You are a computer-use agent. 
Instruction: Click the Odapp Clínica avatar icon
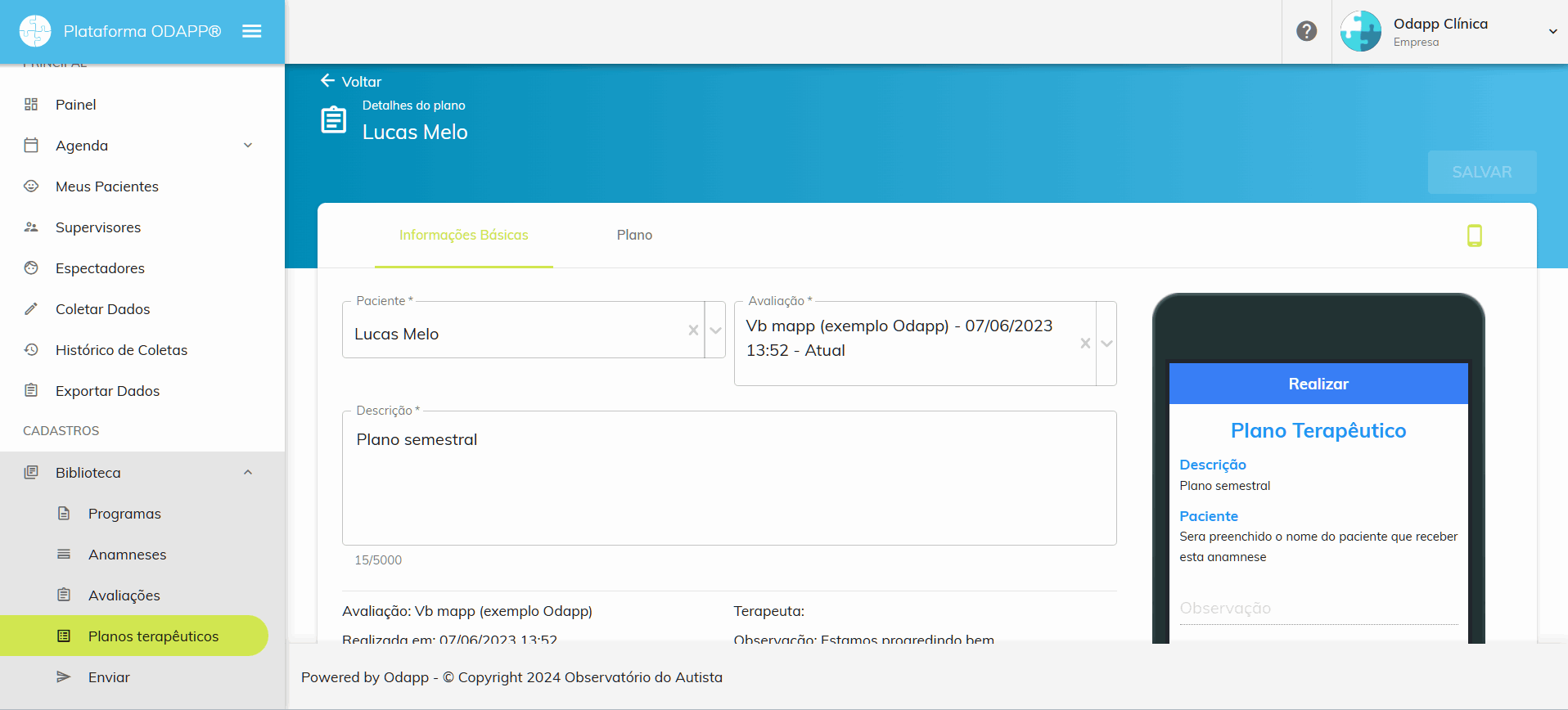tap(1361, 31)
